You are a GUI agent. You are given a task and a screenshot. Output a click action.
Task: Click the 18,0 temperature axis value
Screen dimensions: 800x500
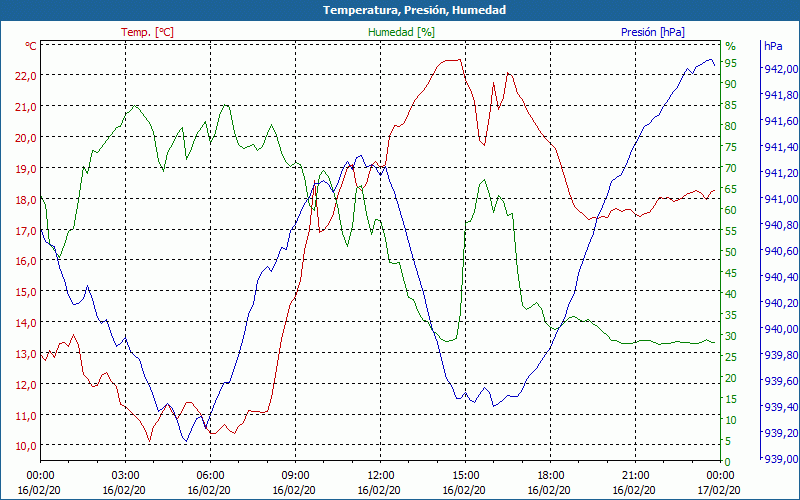click(x=27, y=199)
